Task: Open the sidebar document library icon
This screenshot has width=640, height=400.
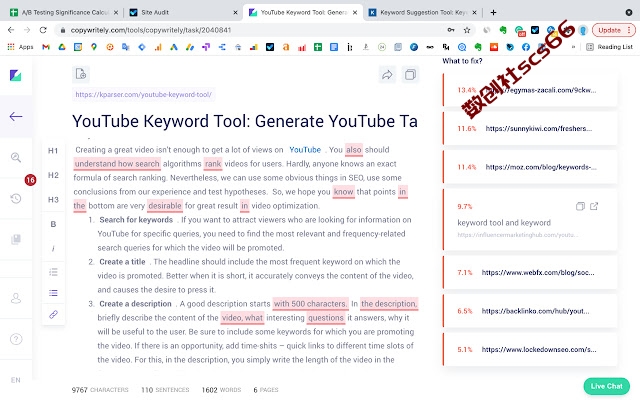Action: coord(16,239)
